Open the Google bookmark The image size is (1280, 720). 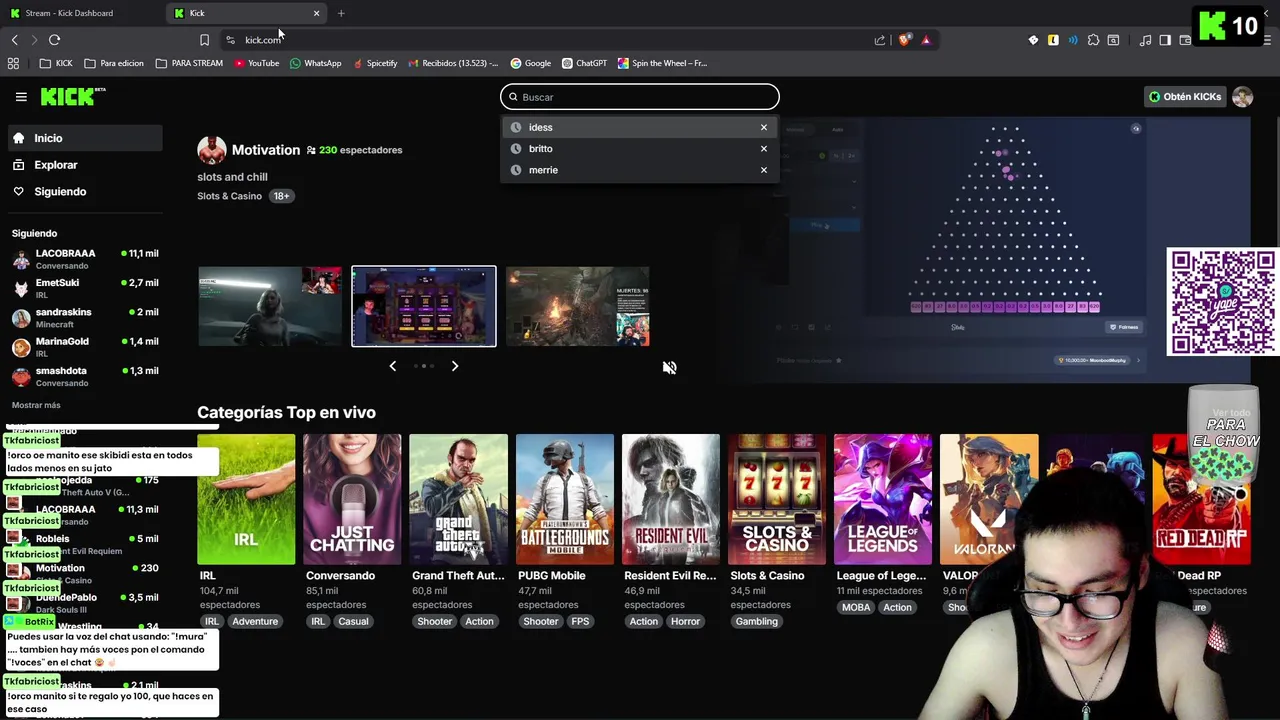pyautogui.click(x=531, y=63)
